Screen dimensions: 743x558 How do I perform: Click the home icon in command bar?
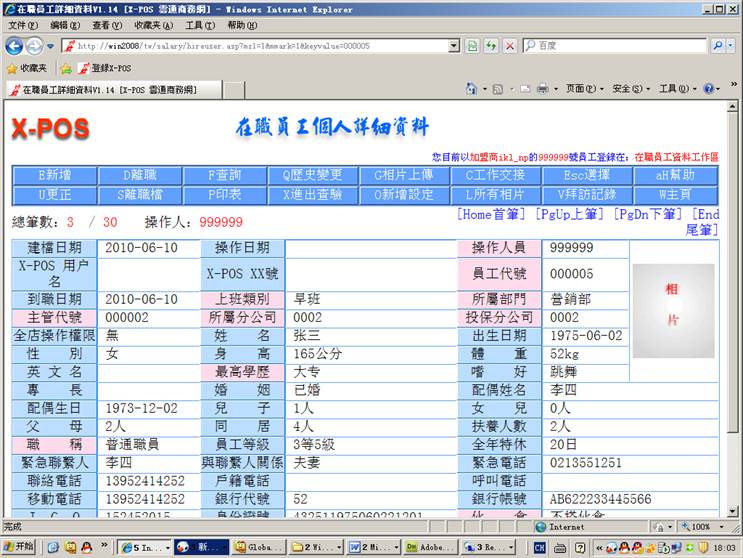[x=472, y=89]
